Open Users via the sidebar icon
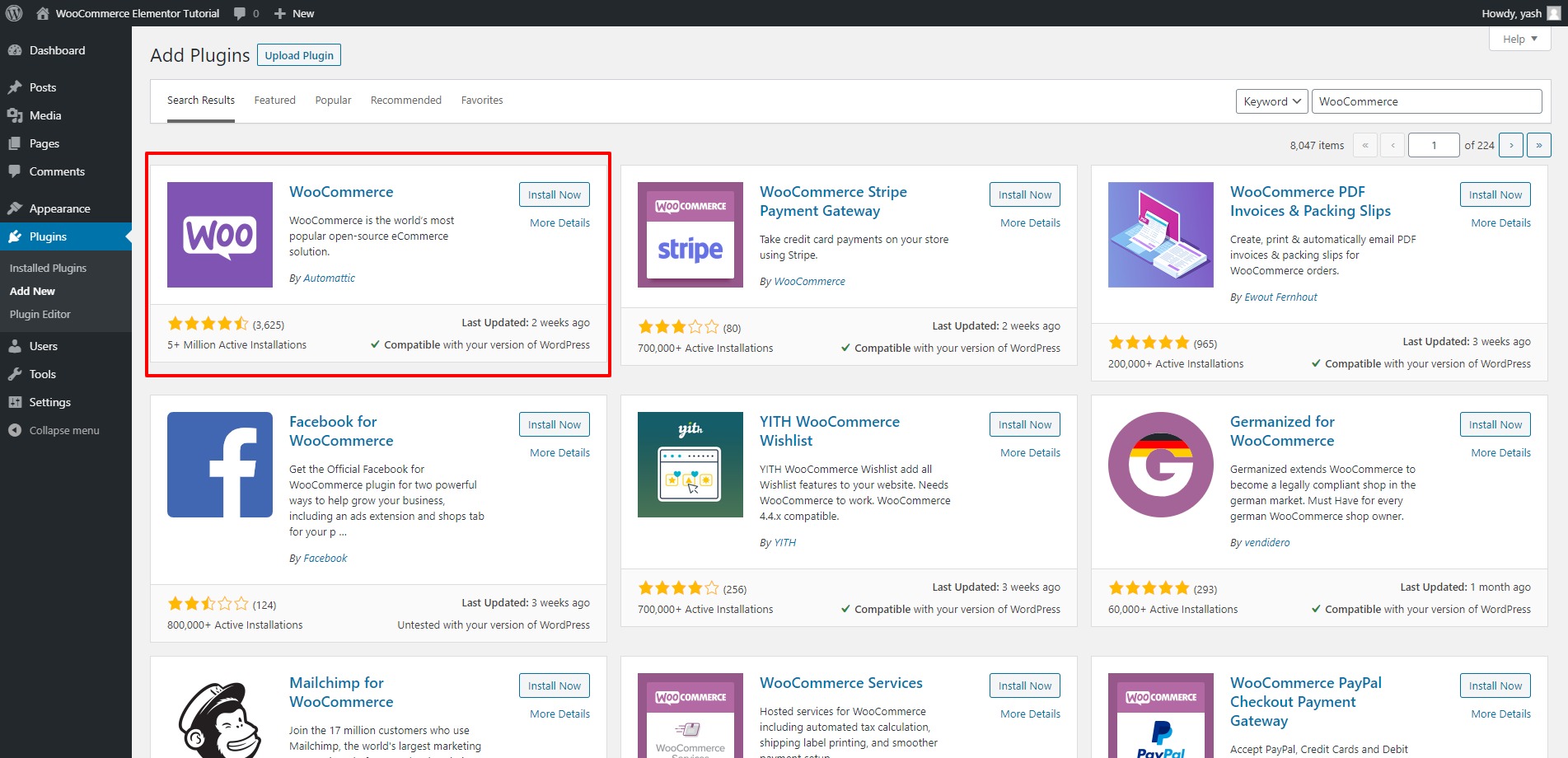The image size is (1568, 758). (16, 346)
